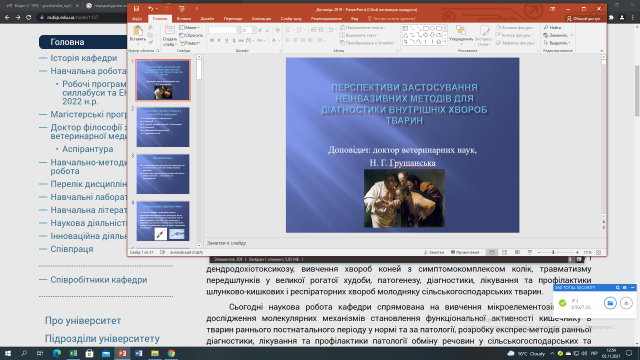Open the Arrange (Упорядочить) button

click(x=461, y=34)
